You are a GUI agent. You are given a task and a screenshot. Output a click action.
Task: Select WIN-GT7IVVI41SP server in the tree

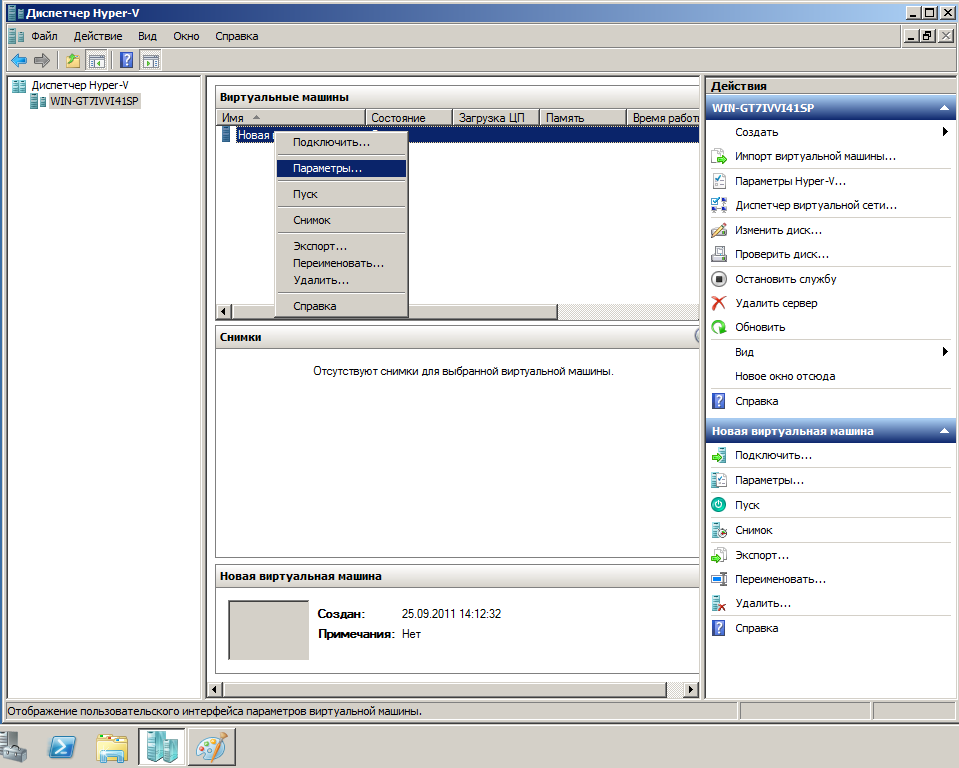pyautogui.click(x=94, y=101)
